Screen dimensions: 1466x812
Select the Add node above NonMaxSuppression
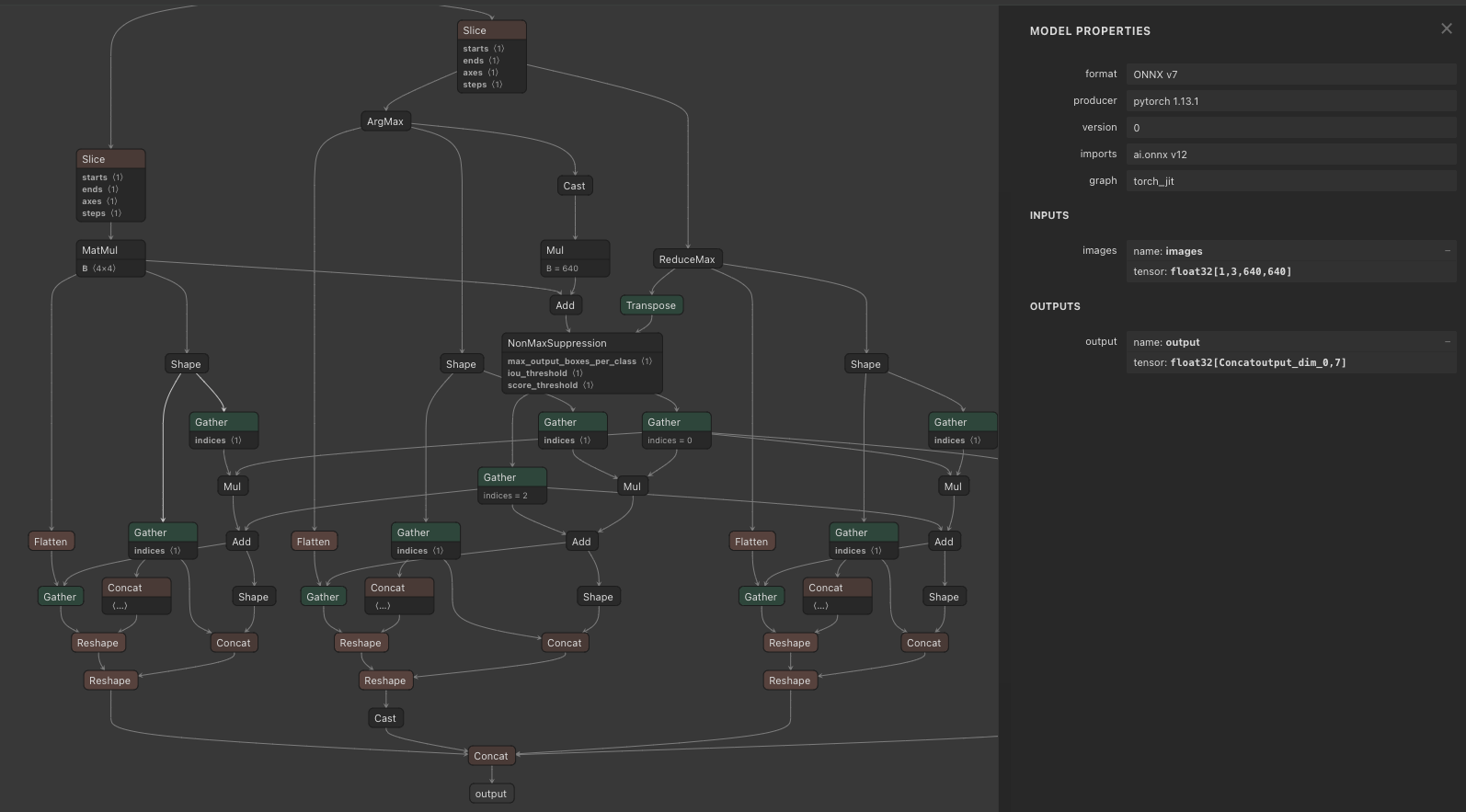coord(565,305)
